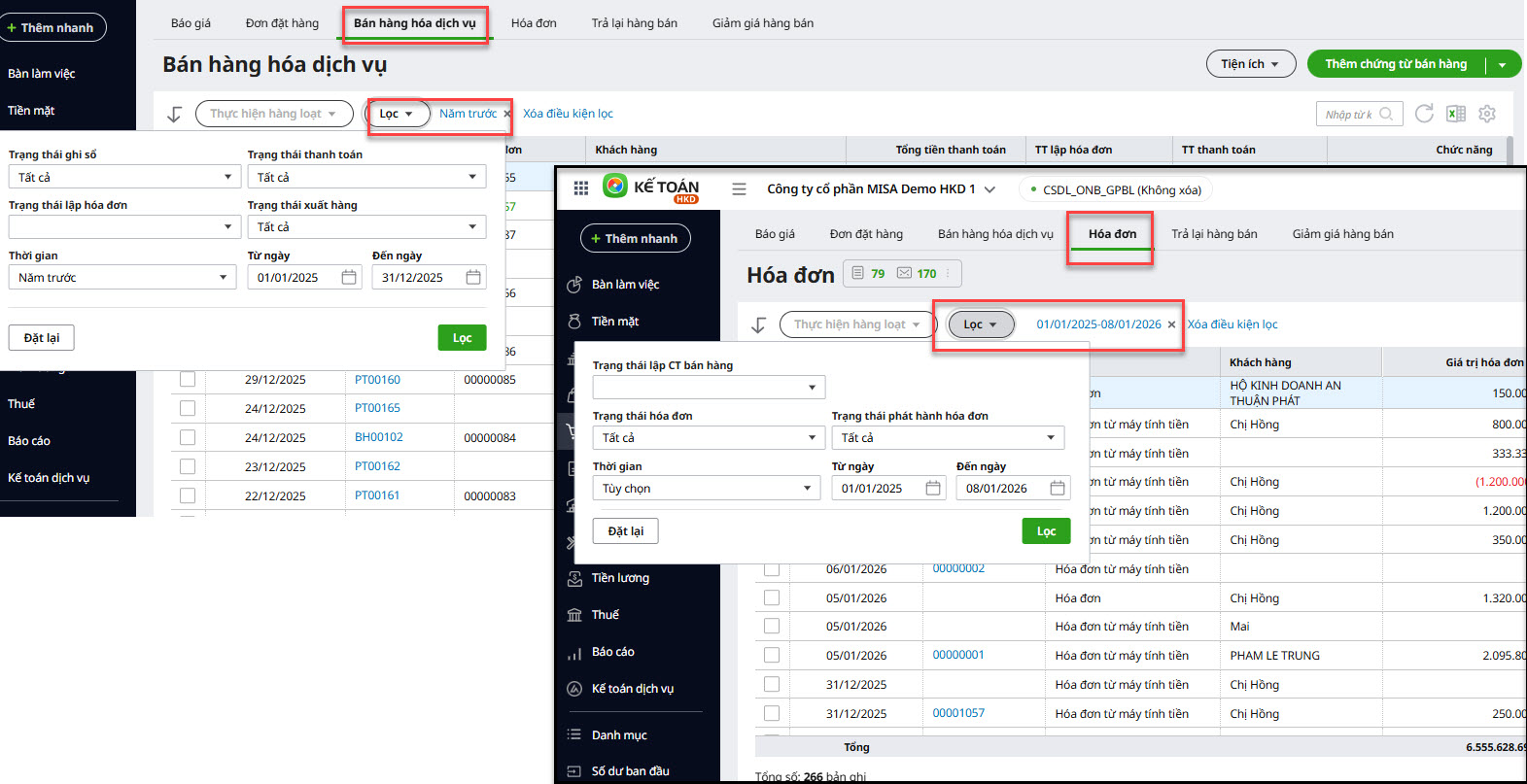The width and height of the screenshot is (1527, 784).
Task: Open calendar picker for Đến ngày 31/12/2025
Action: 473,278
